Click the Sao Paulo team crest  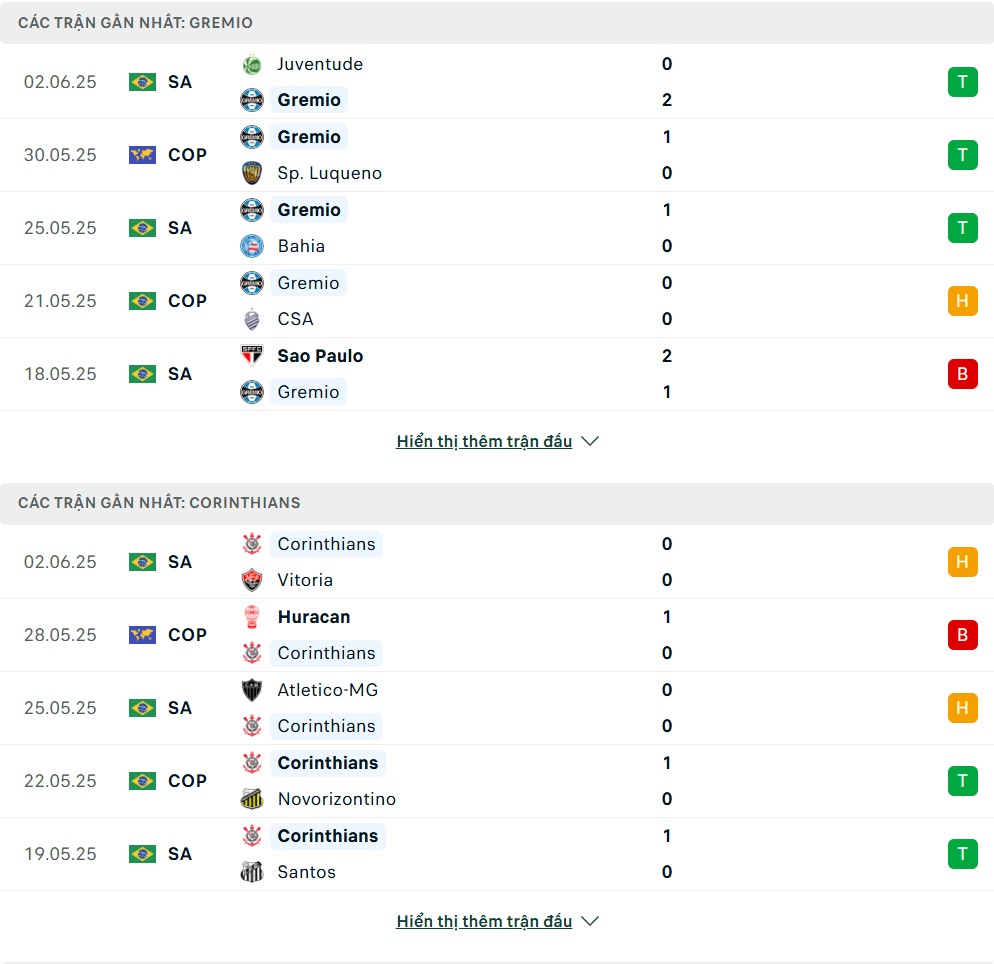pyautogui.click(x=252, y=356)
